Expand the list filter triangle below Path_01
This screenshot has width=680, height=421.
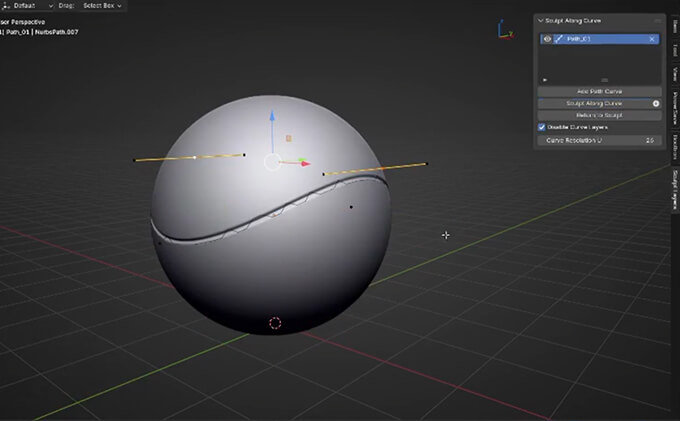click(544, 79)
